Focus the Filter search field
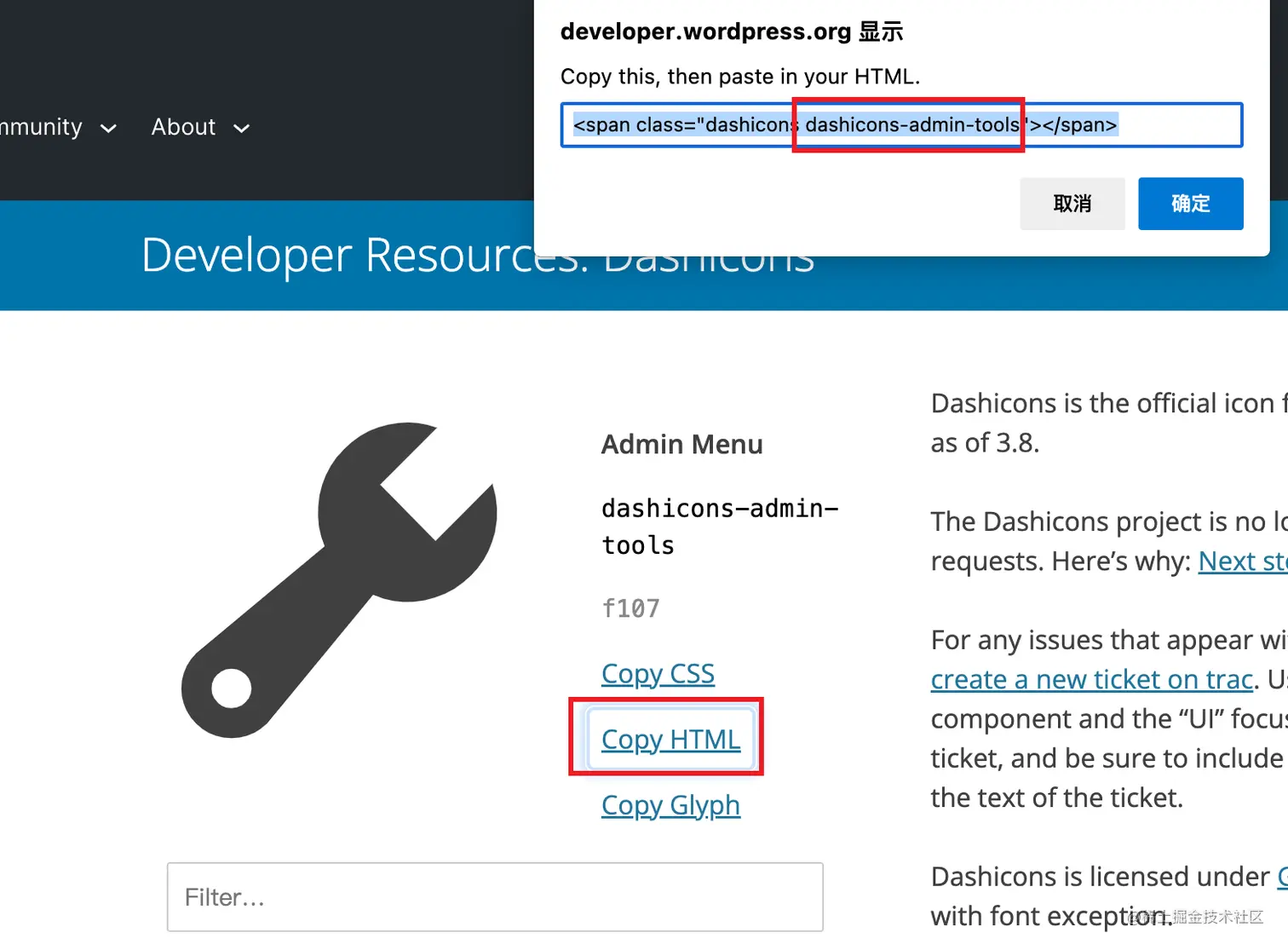Image resolution: width=1288 pixels, height=950 pixels. 495,897
